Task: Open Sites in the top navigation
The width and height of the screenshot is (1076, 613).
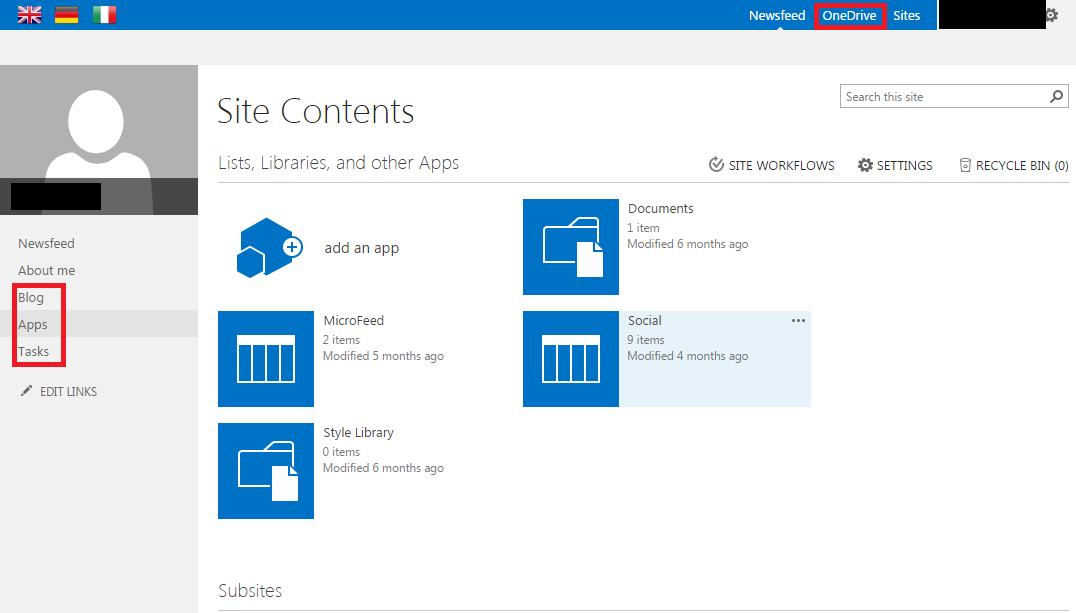Action: pyautogui.click(x=907, y=15)
